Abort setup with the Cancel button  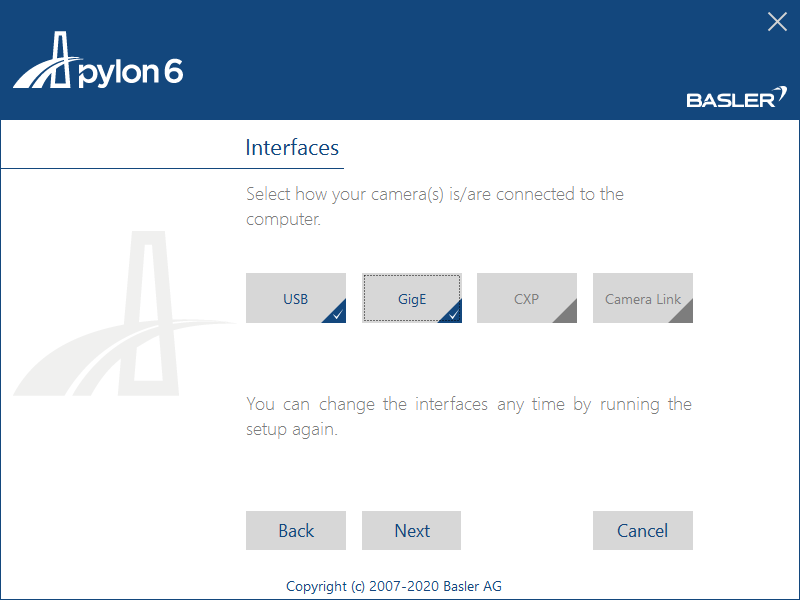click(642, 531)
